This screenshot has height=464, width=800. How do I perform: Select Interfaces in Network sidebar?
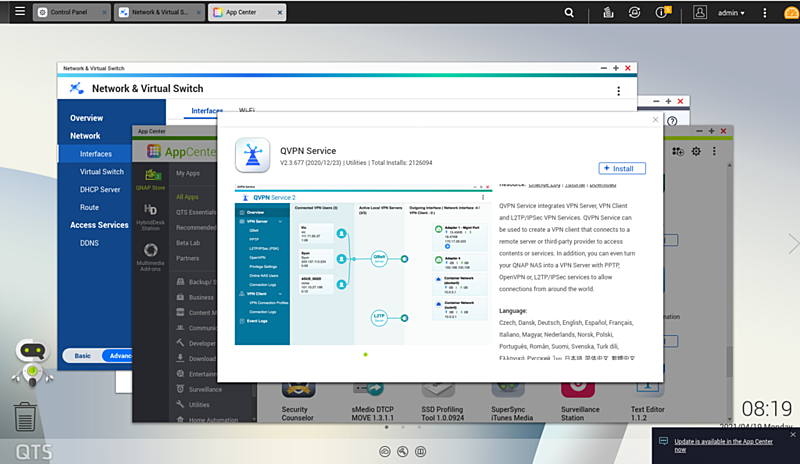(x=95, y=154)
